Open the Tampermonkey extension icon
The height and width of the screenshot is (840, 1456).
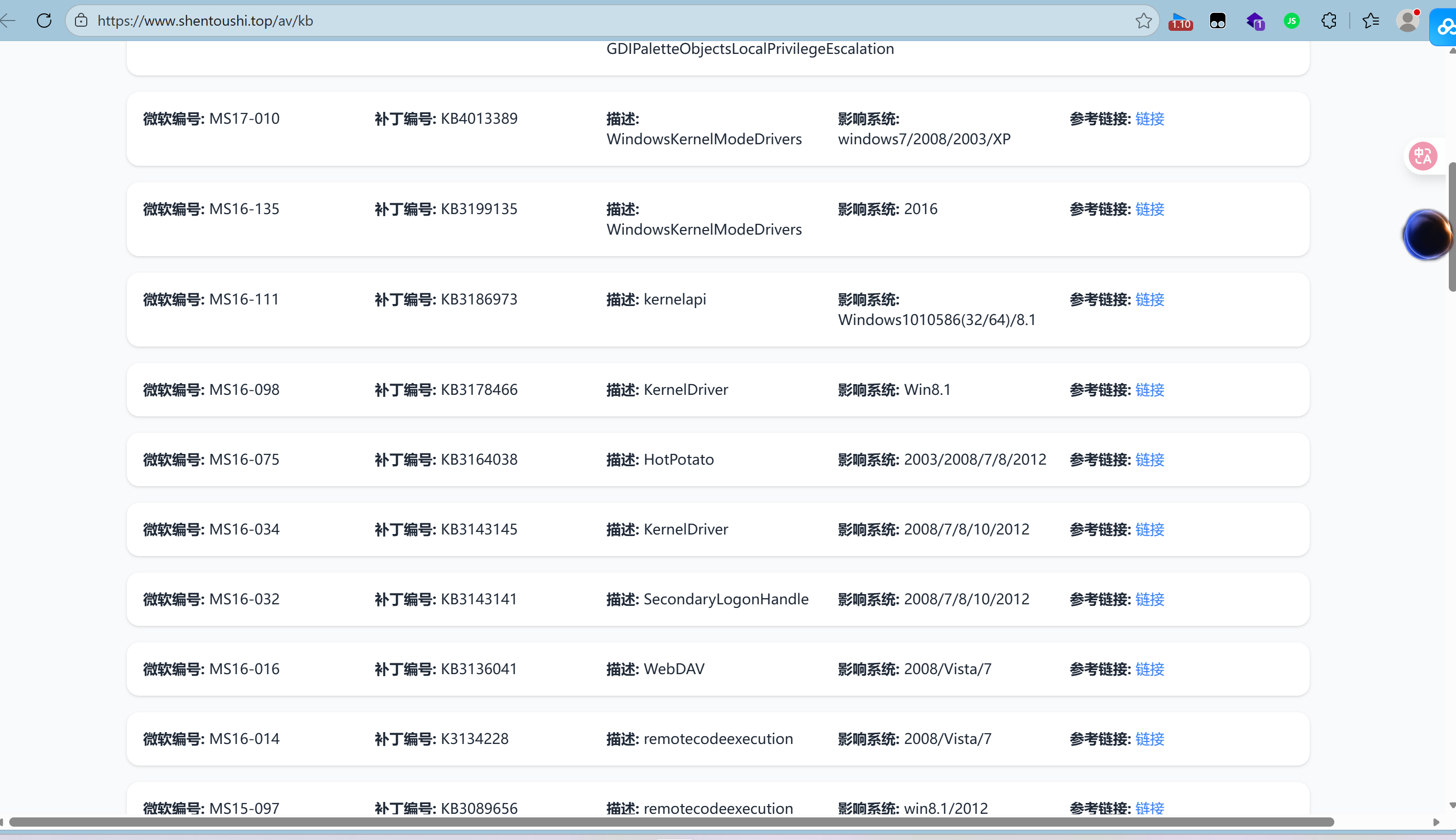[x=1217, y=22]
